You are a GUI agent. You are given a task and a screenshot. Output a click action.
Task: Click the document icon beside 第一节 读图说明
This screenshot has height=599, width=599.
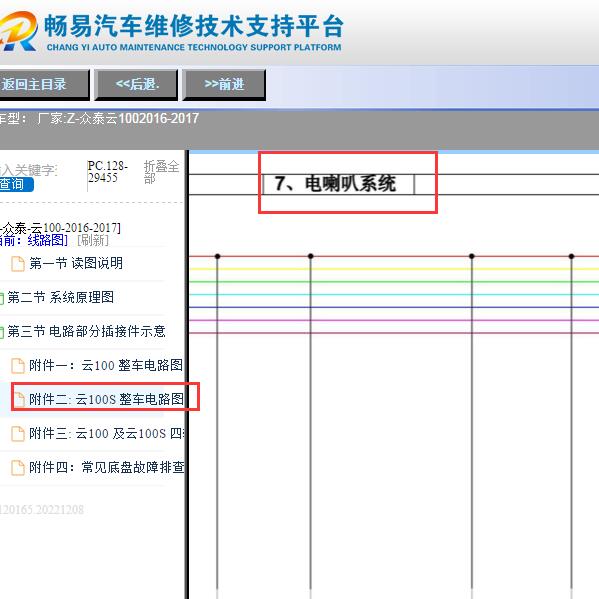pos(18,264)
